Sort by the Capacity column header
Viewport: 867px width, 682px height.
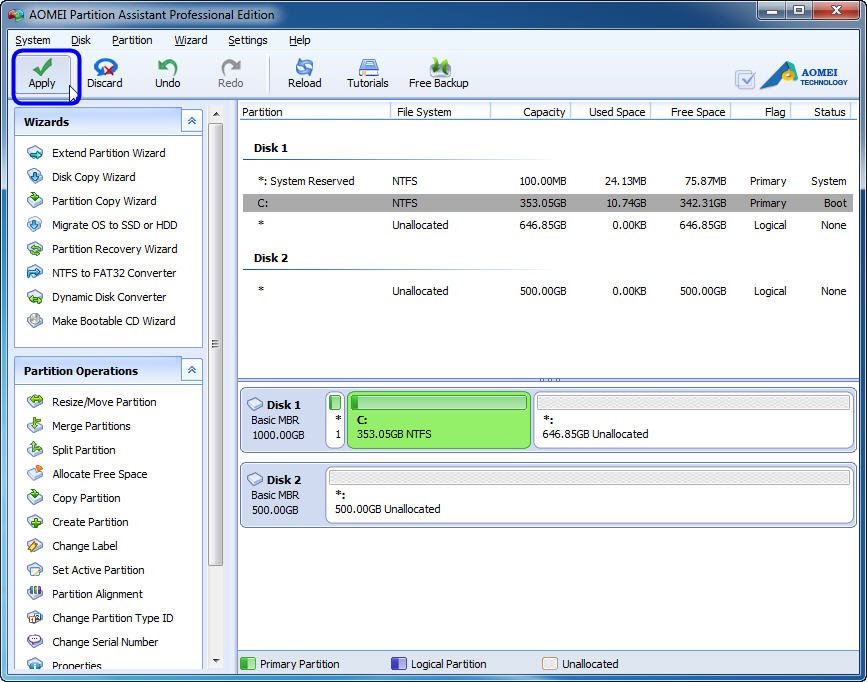[543, 112]
